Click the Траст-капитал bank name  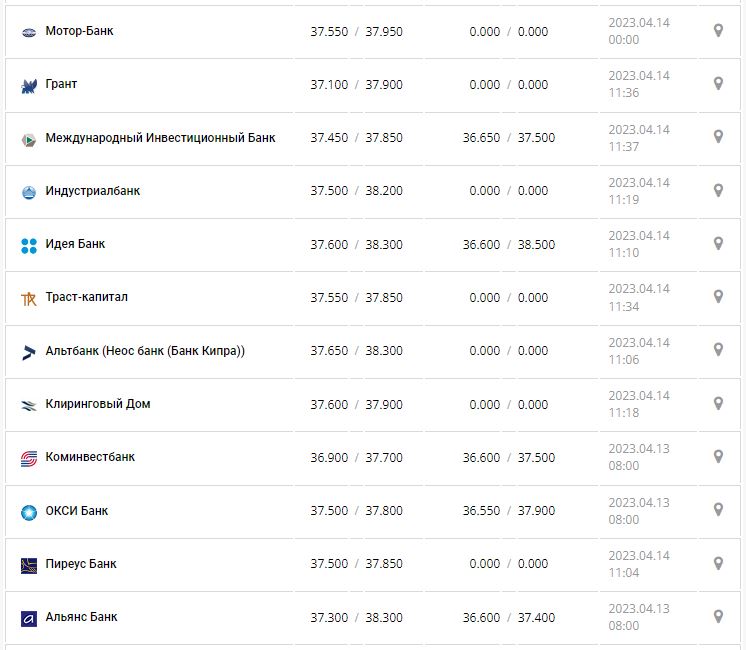87,297
